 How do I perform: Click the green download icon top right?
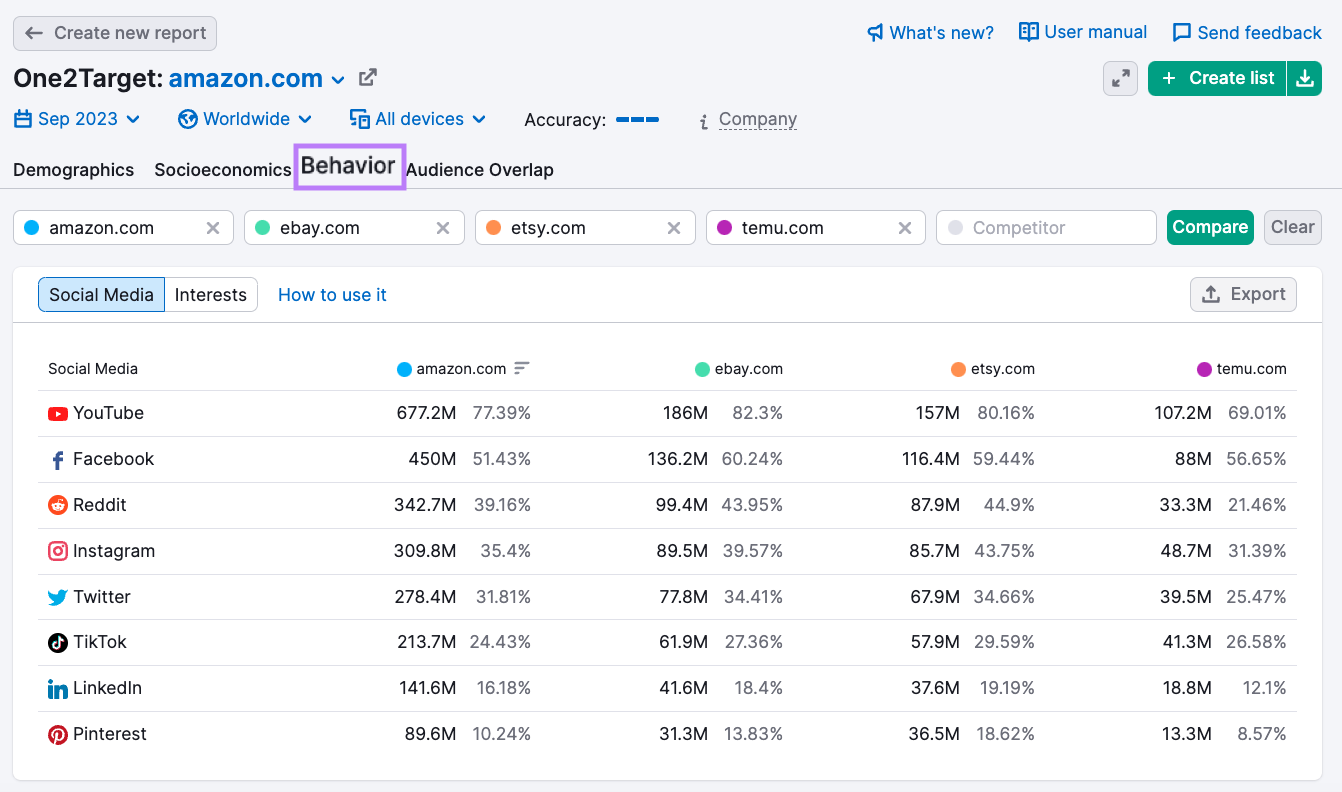tap(1305, 78)
